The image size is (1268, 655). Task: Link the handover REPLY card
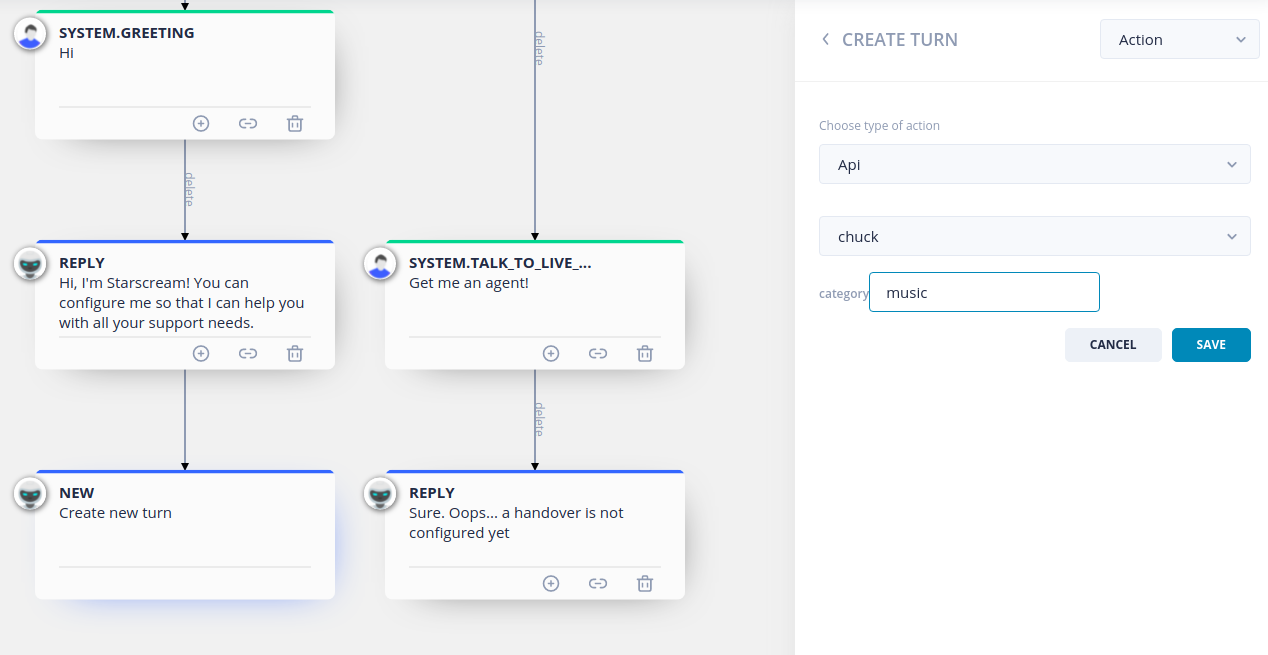[598, 583]
